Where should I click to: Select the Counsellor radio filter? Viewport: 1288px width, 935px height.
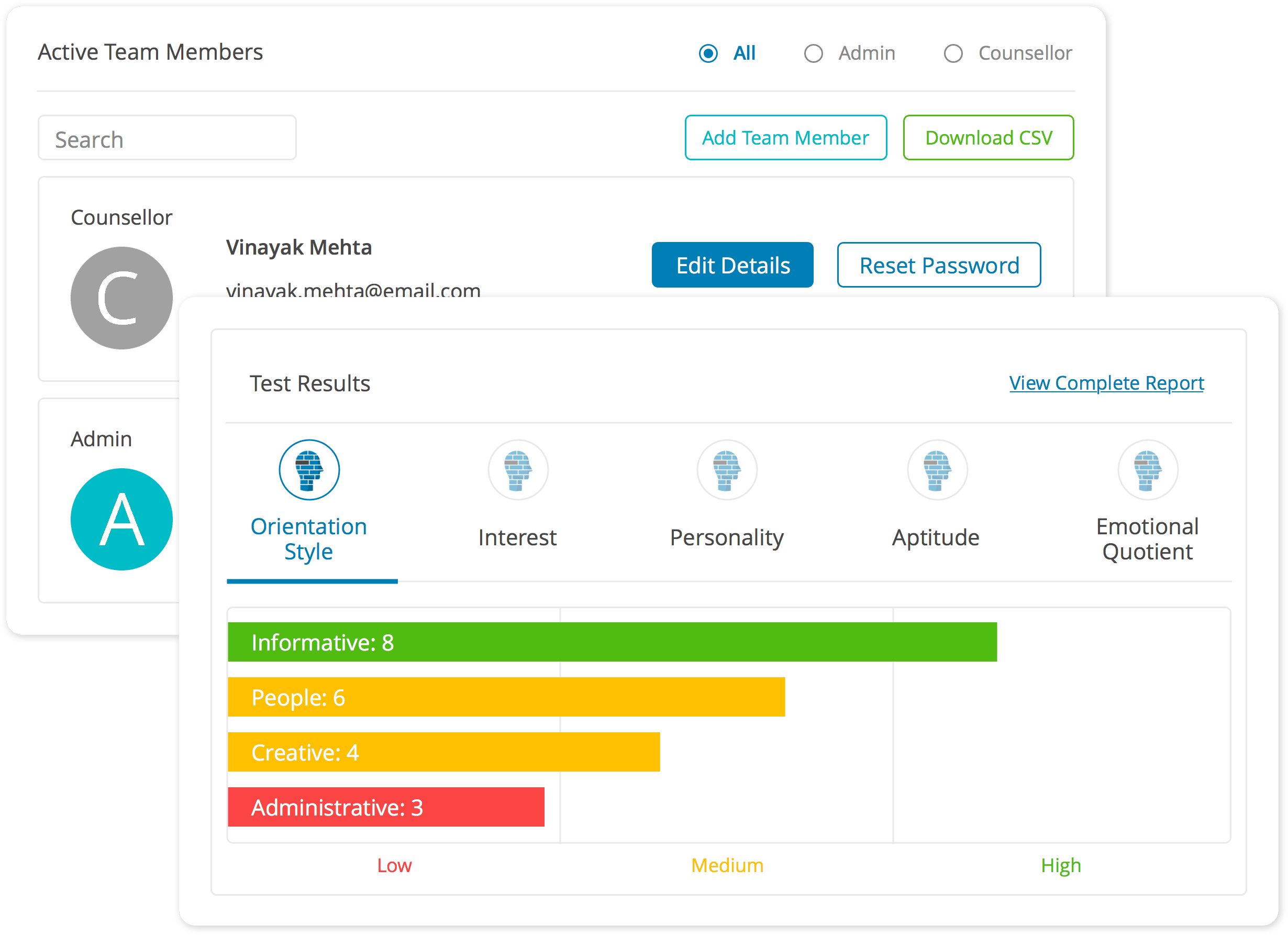click(x=953, y=53)
